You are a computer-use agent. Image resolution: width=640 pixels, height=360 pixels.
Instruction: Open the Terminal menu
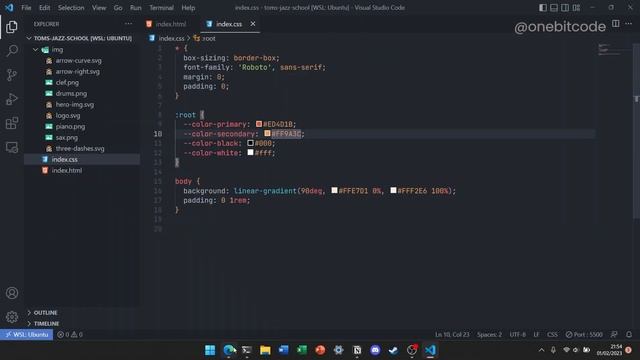(161, 8)
